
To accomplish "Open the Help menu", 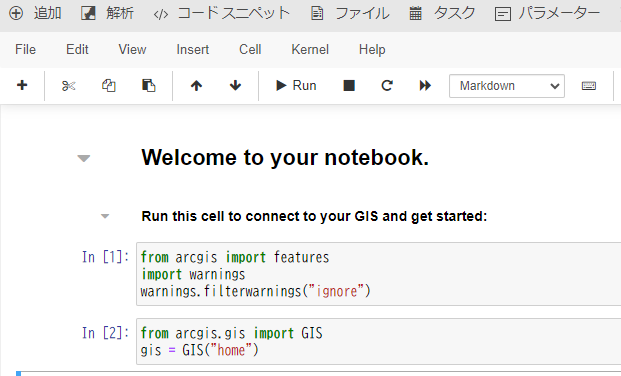I will [372, 50].
